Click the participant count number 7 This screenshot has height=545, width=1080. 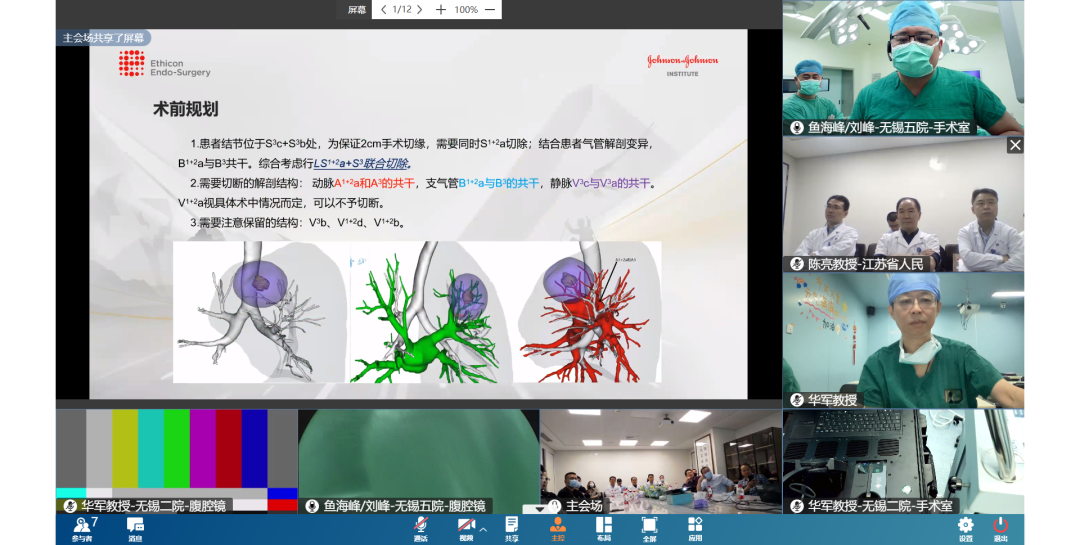click(x=94, y=522)
